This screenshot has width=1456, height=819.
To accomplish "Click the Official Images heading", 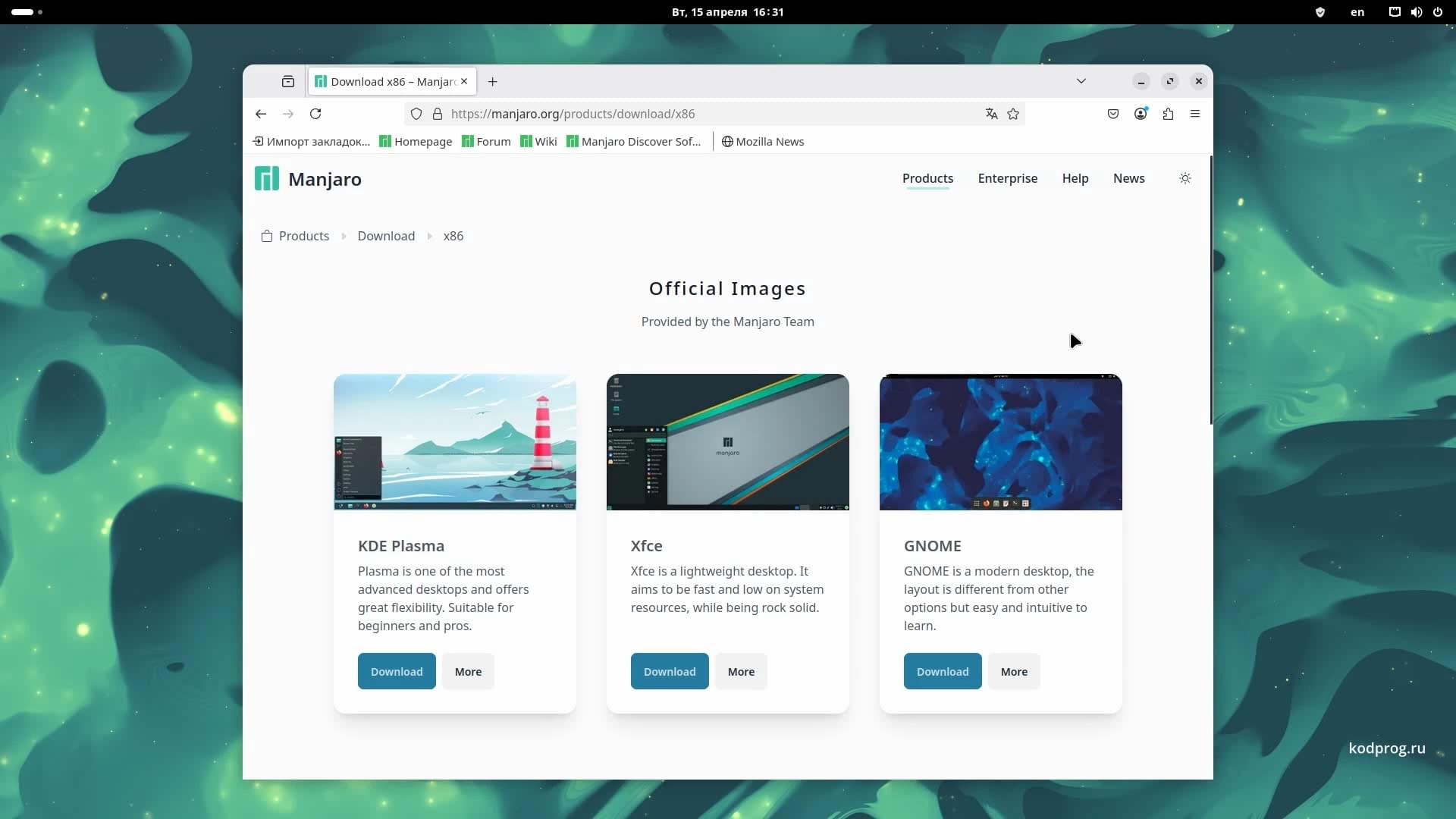I will pyautogui.click(x=727, y=289).
